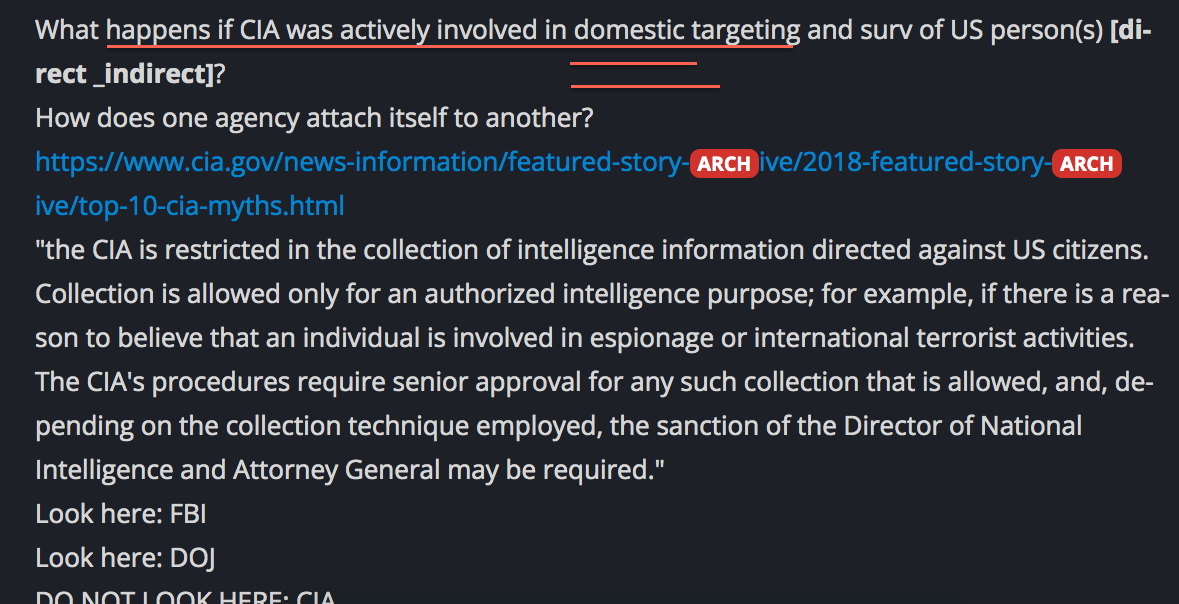
Task: Select the "Look here: DOJ" line
Action: tap(126, 558)
